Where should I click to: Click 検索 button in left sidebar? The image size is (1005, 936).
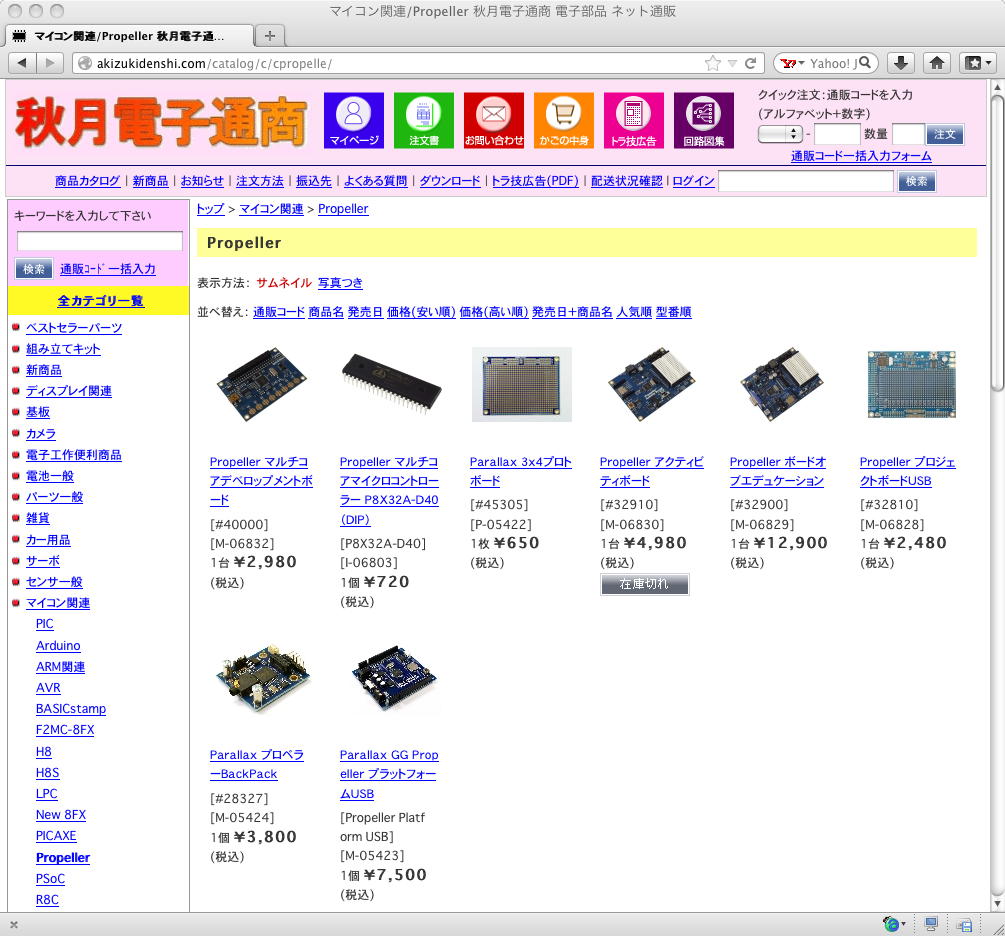coord(34,269)
